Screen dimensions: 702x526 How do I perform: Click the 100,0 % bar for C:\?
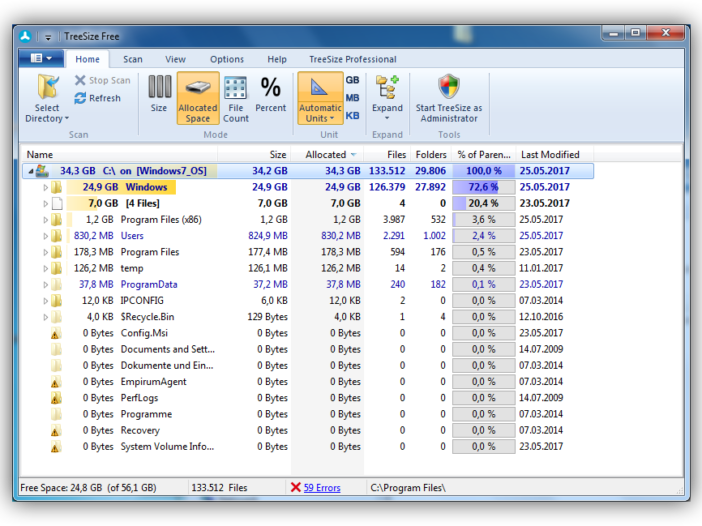[484, 171]
